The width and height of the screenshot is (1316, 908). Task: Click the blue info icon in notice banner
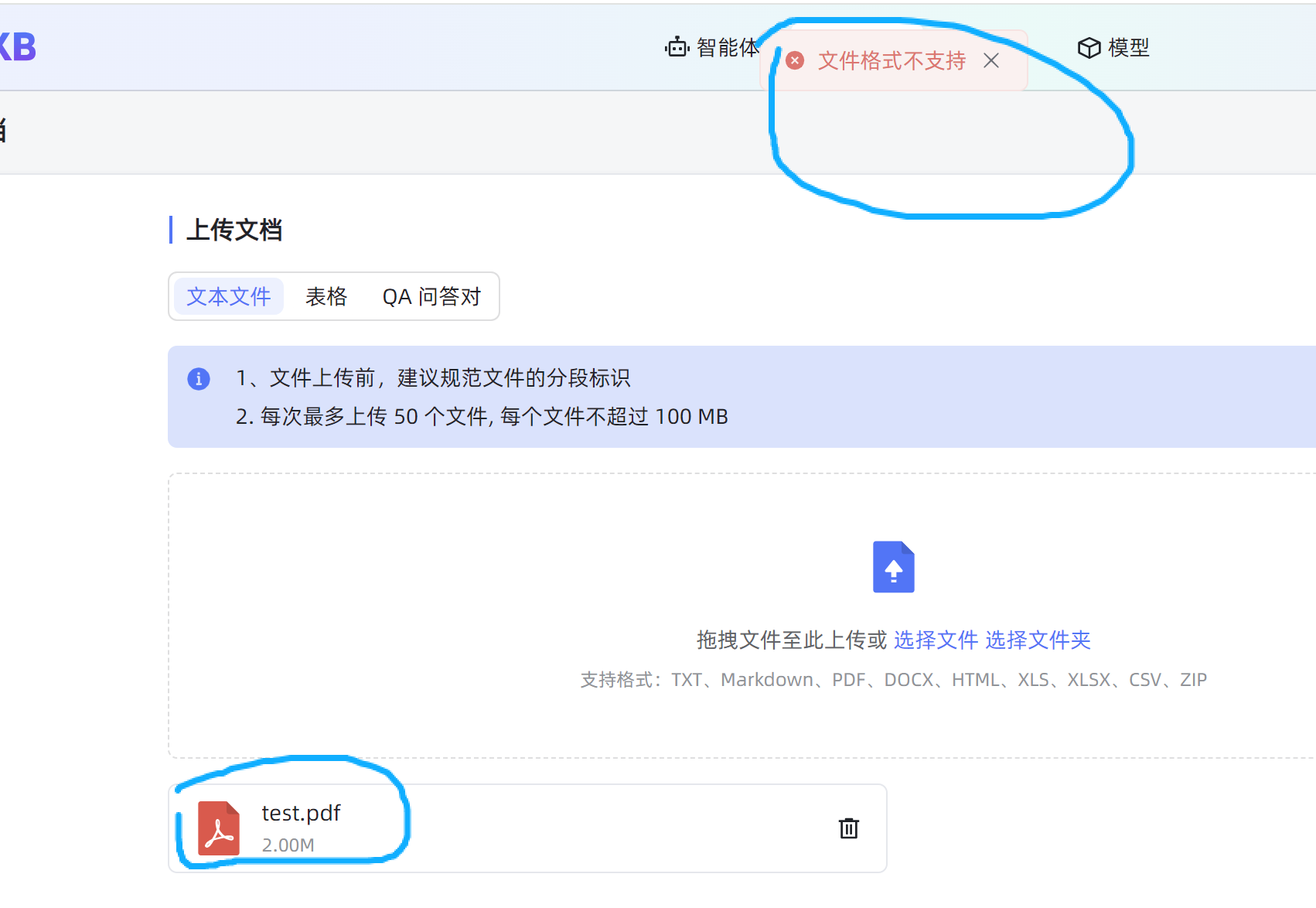[199, 379]
